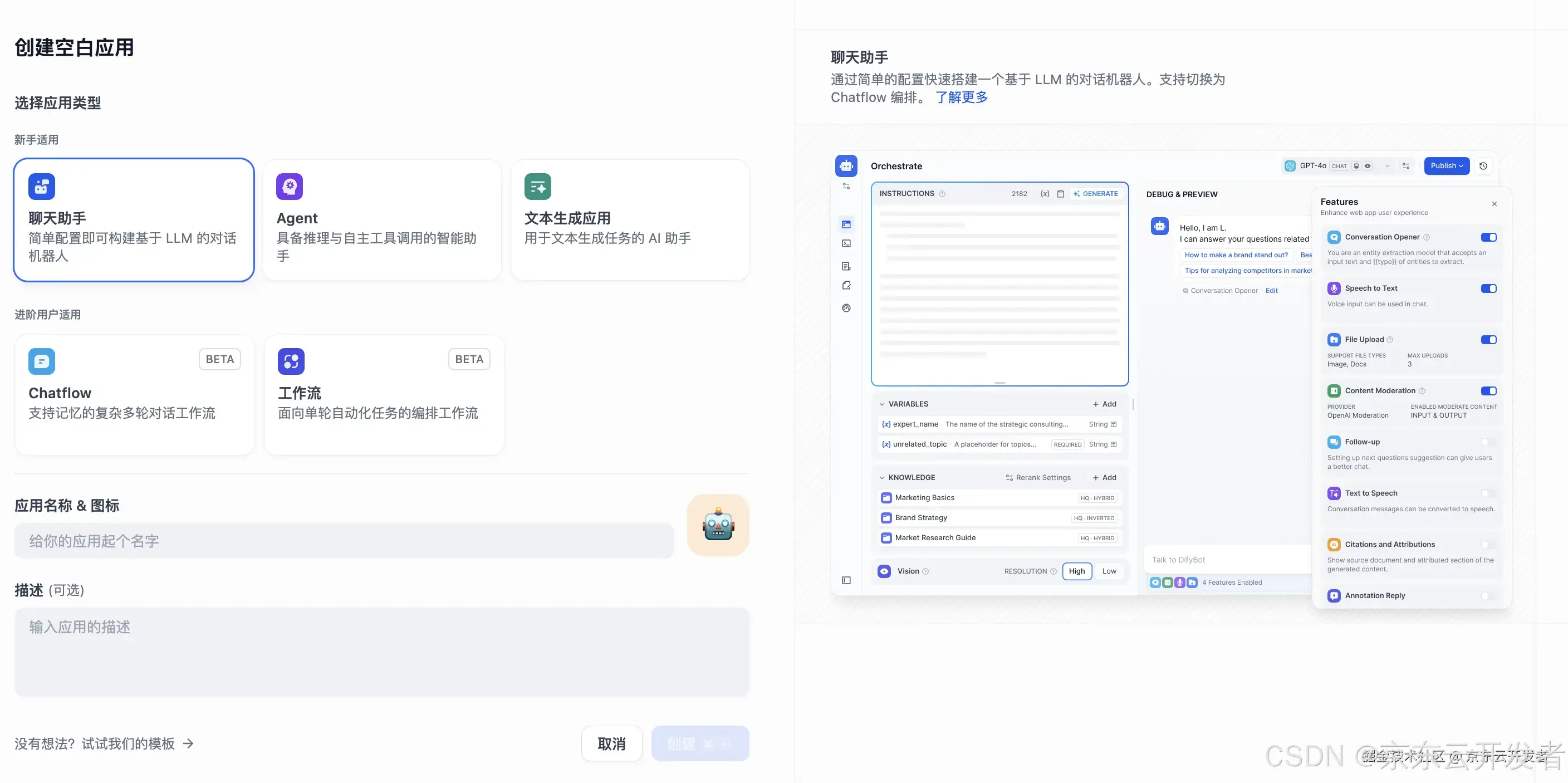Collapse the VARIABLES section

click(882, 404)
